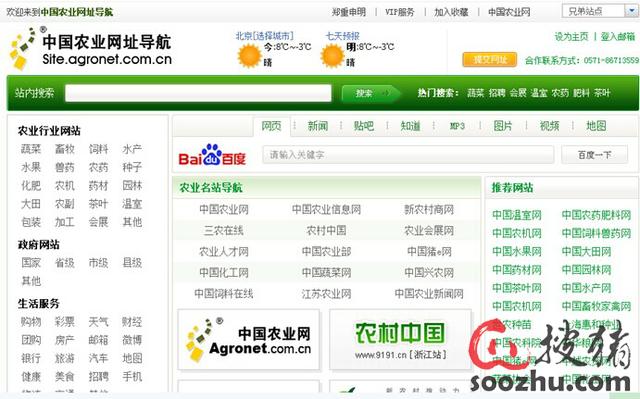Open 彩票 under 生活服务
640x399 pixels.
[x=65, y=322]
